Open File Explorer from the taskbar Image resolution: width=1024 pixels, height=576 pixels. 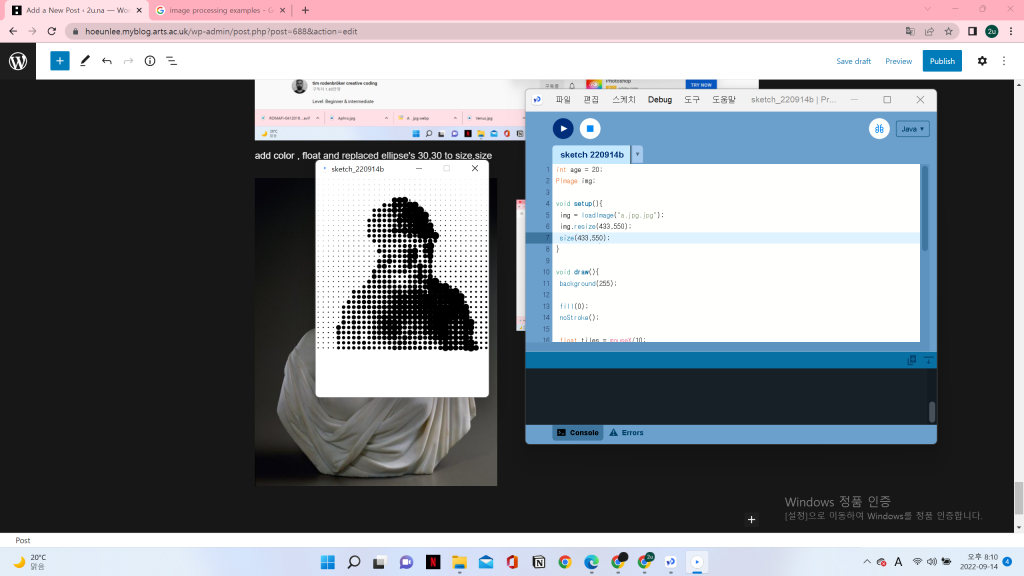[459, 562]
